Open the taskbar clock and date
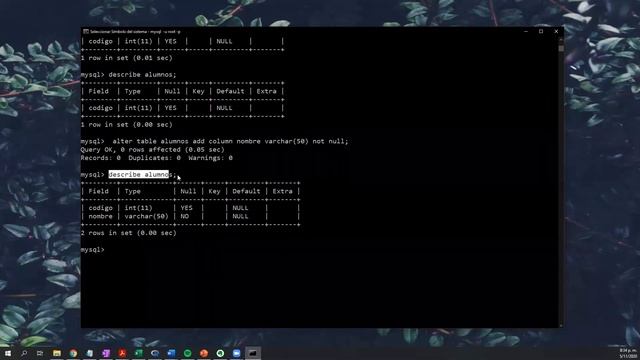 628,353
